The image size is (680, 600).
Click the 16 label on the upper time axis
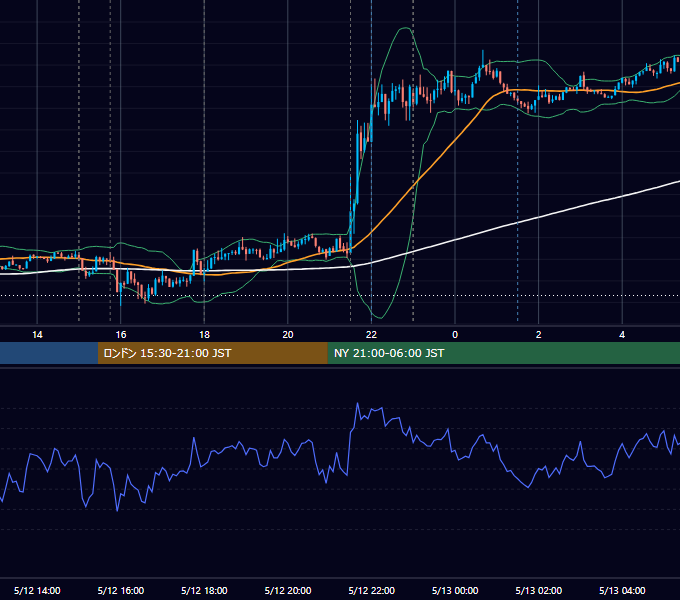pos(121,335)
